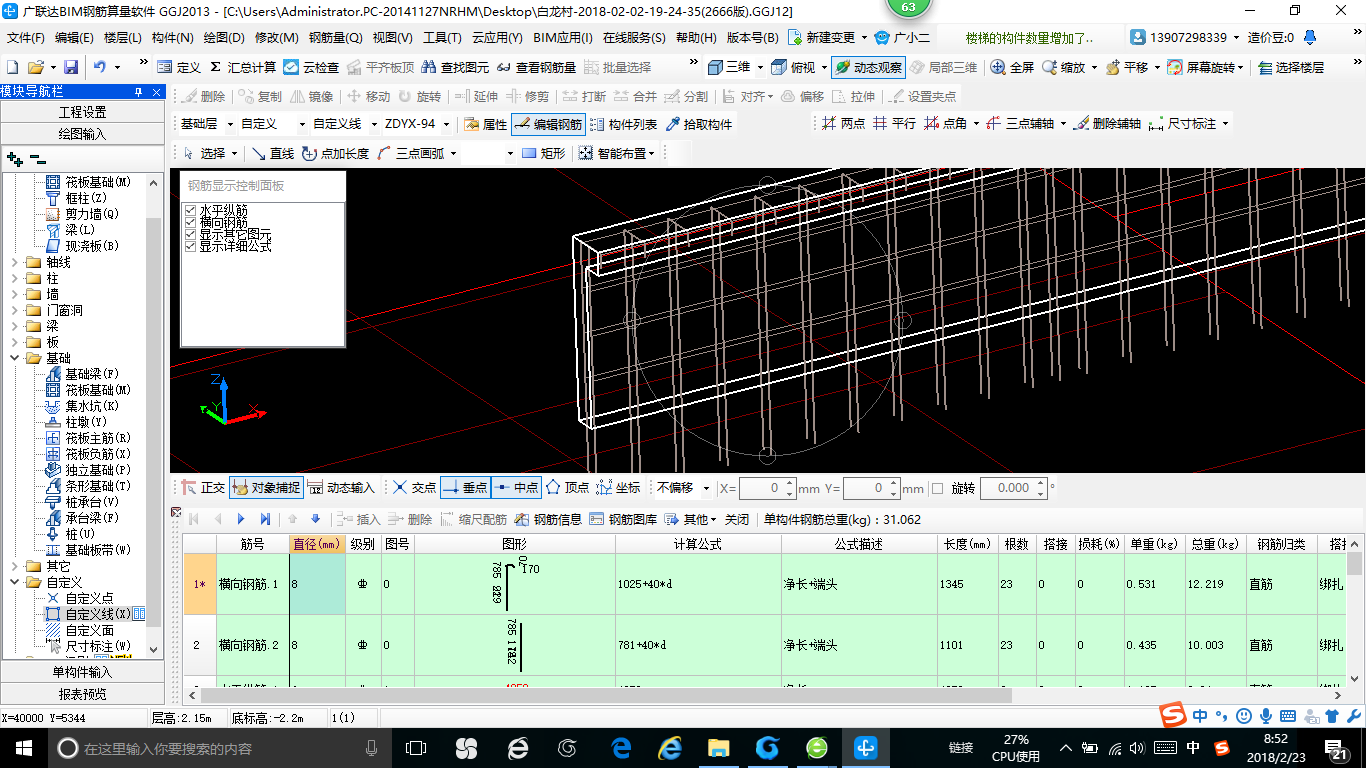Click 报表预览 report preview button
This screenshot has width=1366, height=768.
82,693
